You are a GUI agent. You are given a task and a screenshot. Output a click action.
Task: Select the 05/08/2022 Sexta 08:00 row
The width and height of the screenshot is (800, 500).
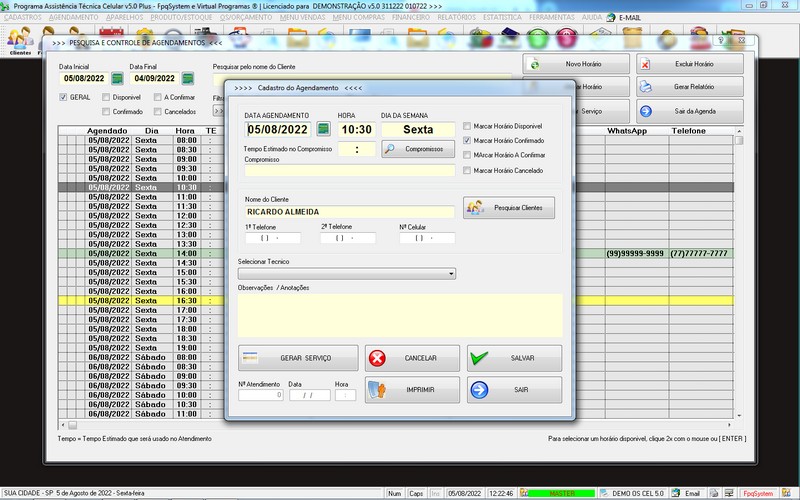[396, 140]
